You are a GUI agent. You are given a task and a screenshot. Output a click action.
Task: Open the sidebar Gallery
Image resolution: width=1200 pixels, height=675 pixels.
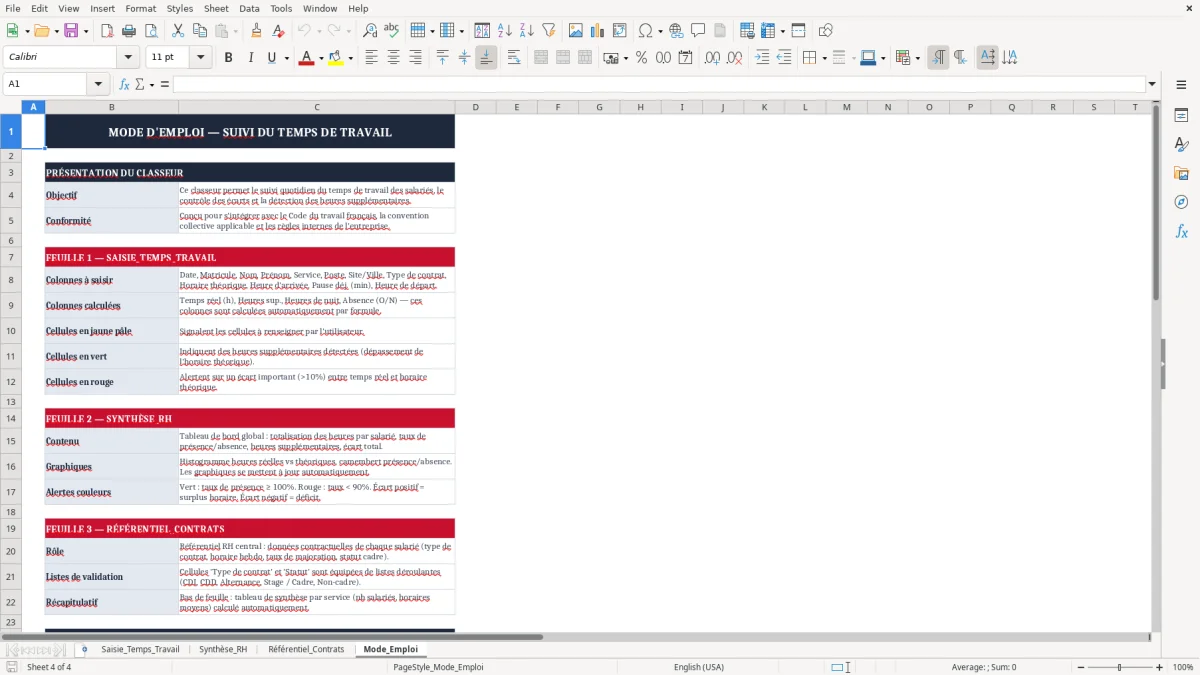(x=1181, y=173)
